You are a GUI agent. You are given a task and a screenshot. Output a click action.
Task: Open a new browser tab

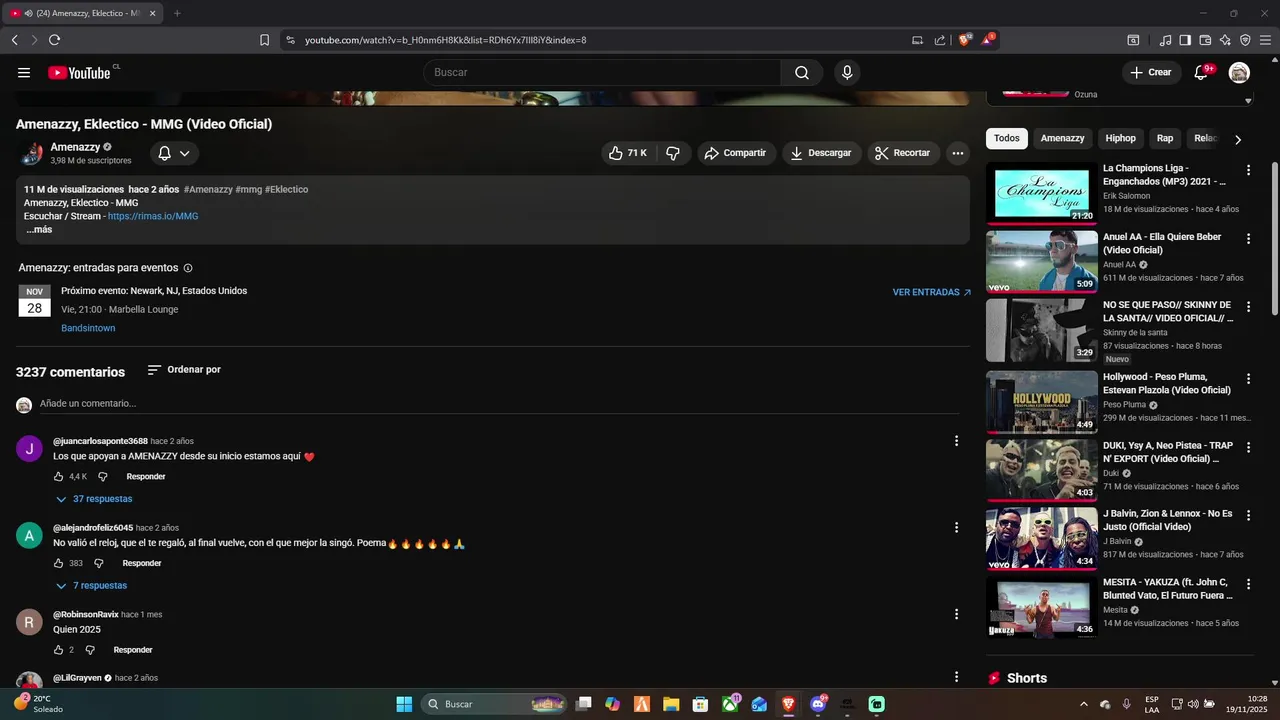177,13
